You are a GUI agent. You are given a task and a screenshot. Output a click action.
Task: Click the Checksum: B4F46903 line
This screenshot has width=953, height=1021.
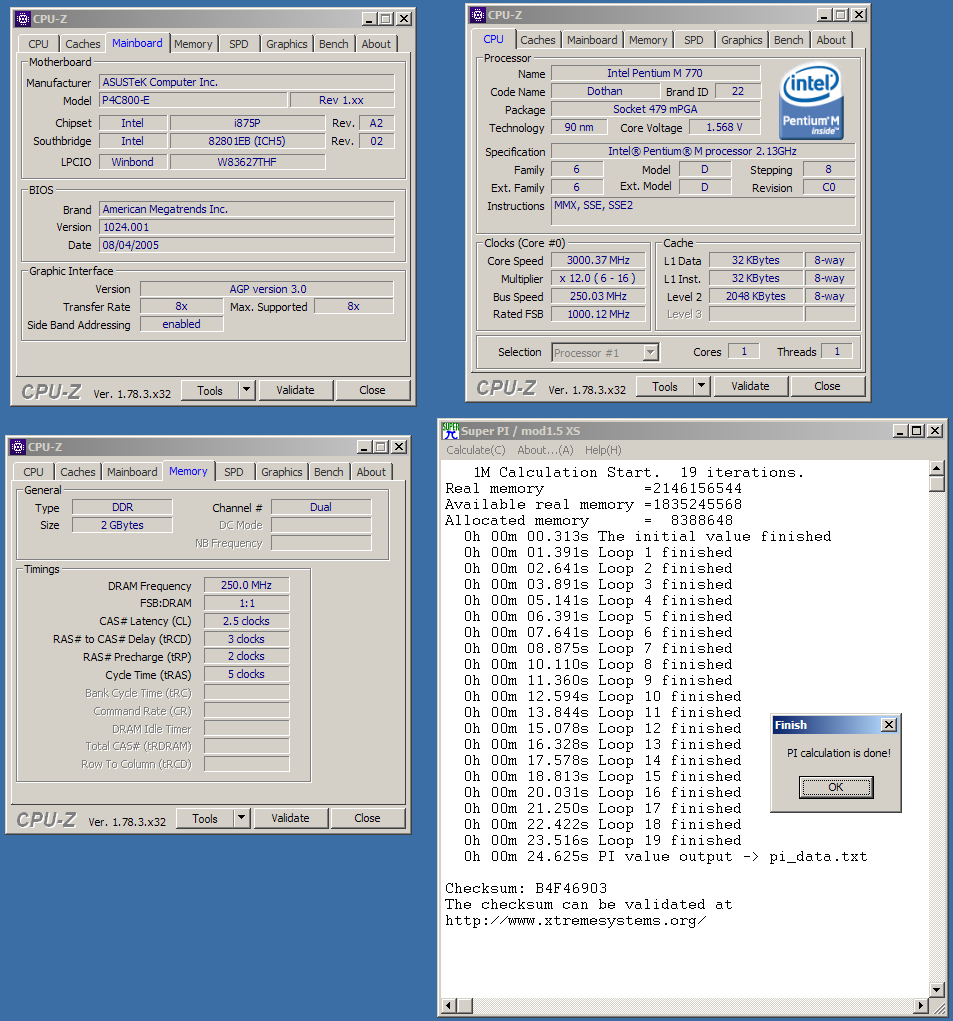[x=526, y=889]
